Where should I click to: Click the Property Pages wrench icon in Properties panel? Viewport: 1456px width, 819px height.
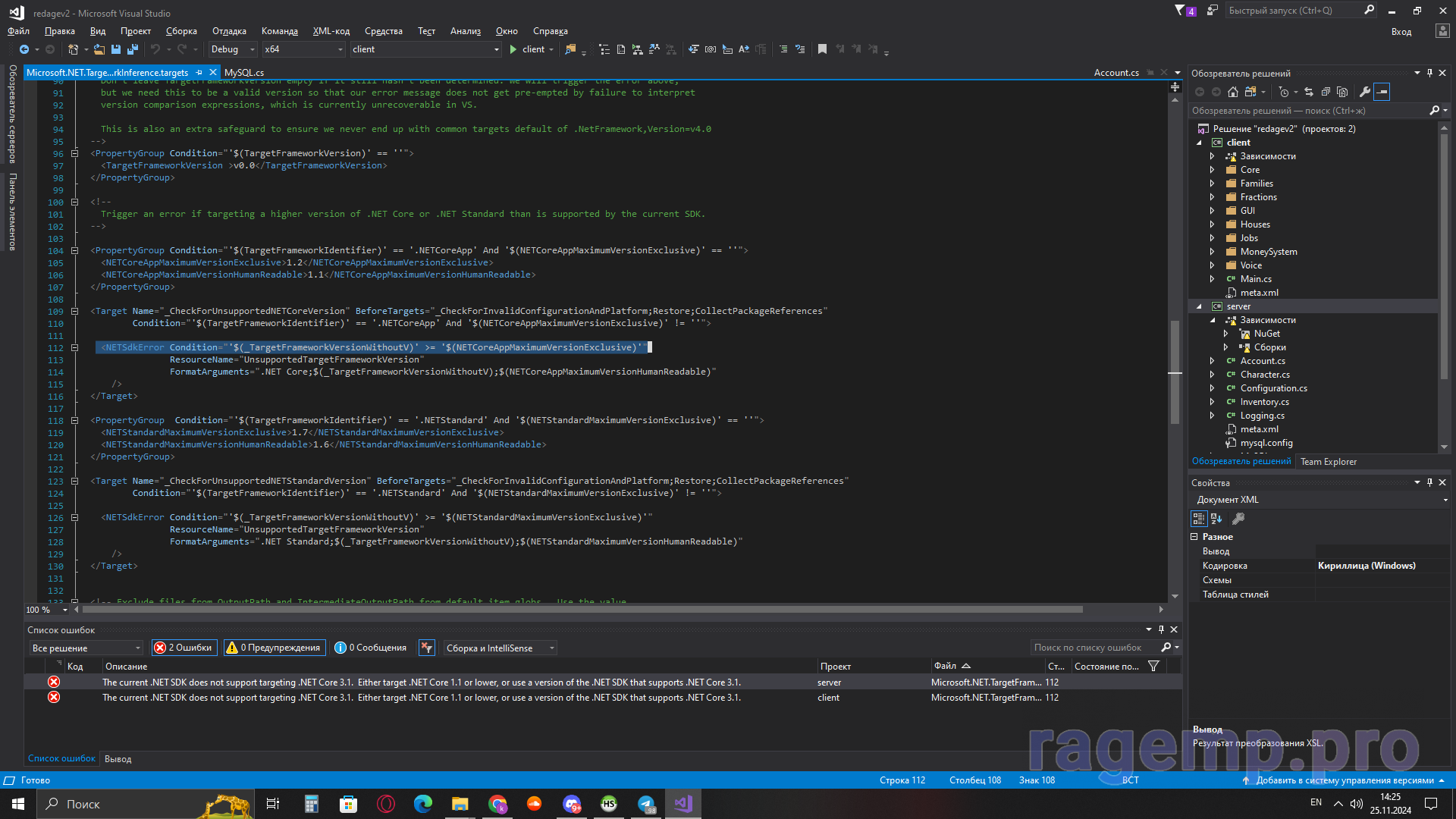point(1238,519)
